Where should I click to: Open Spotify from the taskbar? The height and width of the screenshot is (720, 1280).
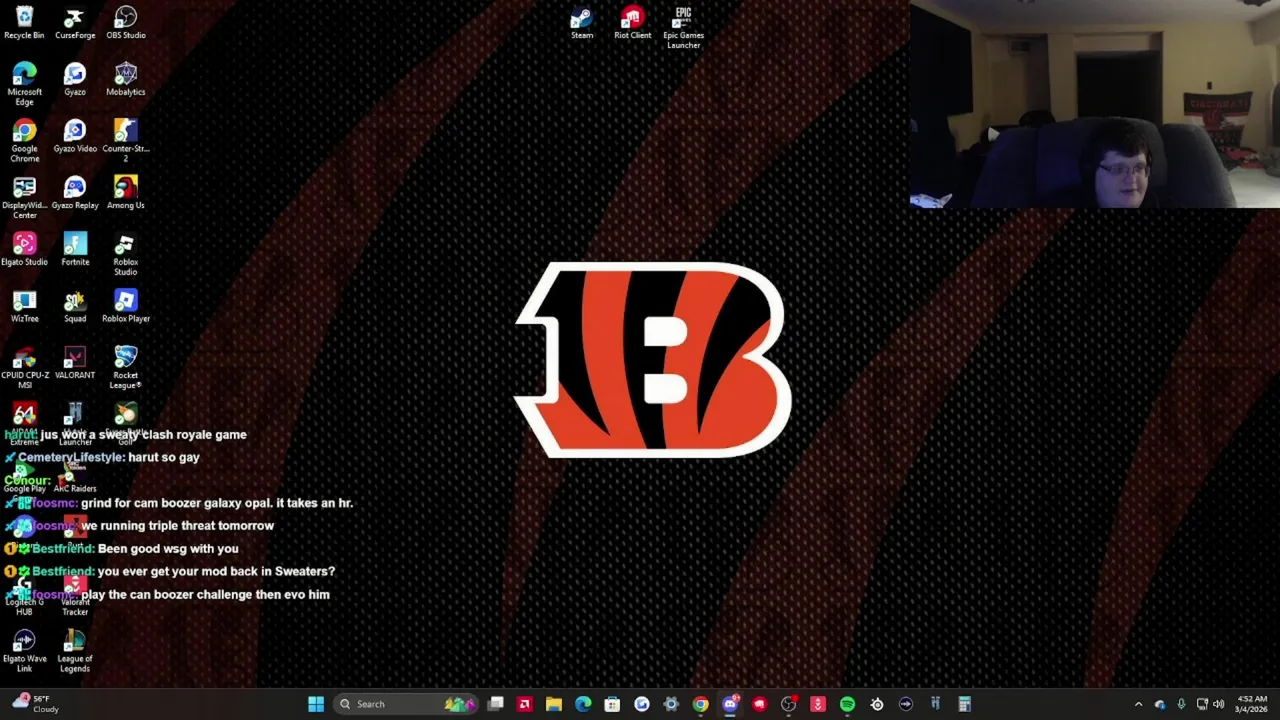(x=847, y=704)
